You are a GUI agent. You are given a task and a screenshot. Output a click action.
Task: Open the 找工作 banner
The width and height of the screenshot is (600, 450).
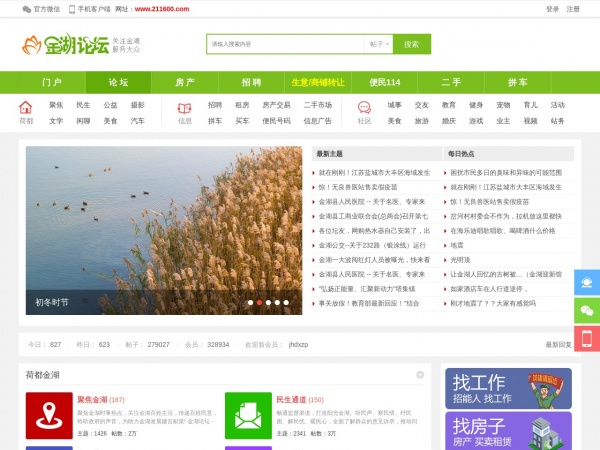(507, 388)
